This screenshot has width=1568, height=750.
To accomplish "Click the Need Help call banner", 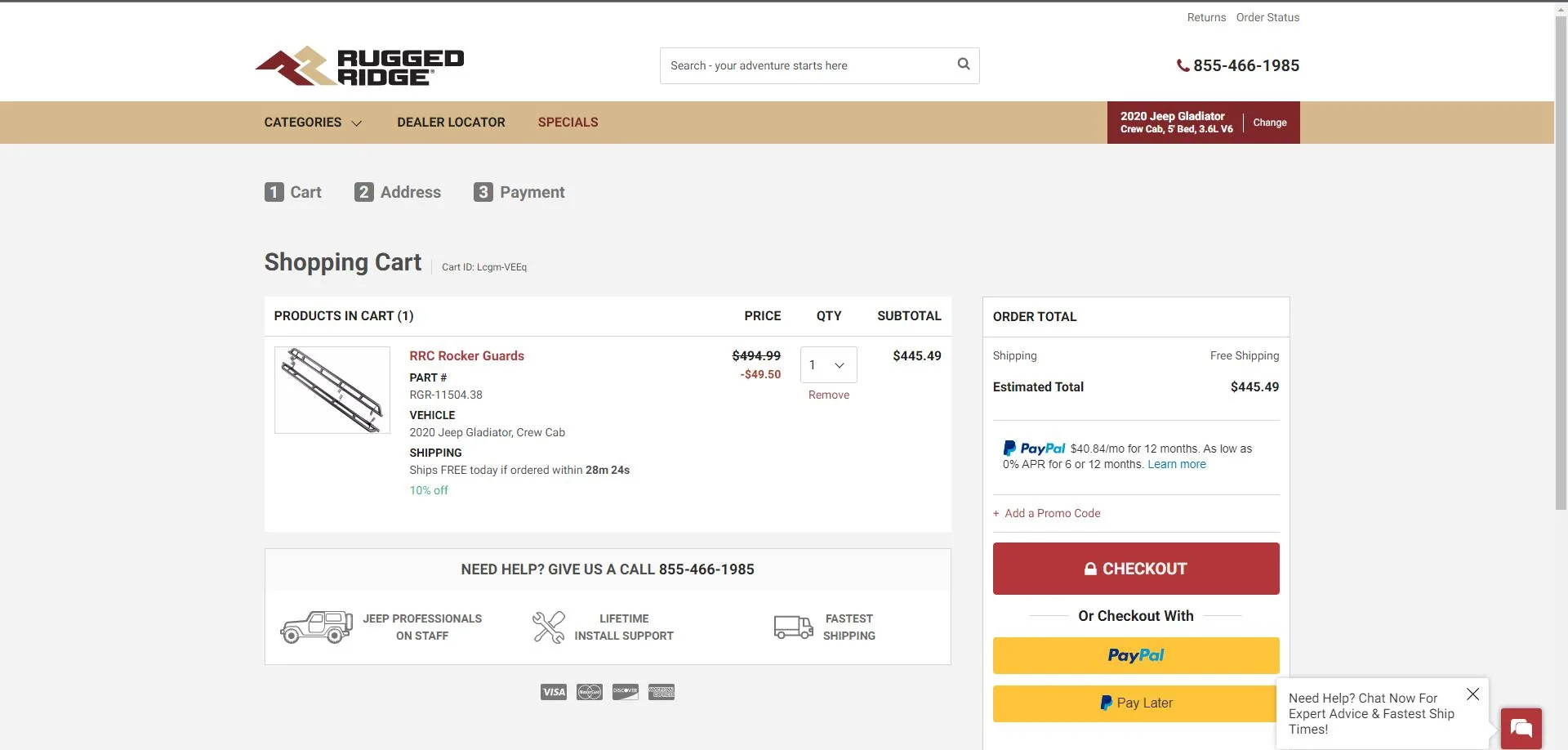I will pyautogui.click(x=608, y=569).
